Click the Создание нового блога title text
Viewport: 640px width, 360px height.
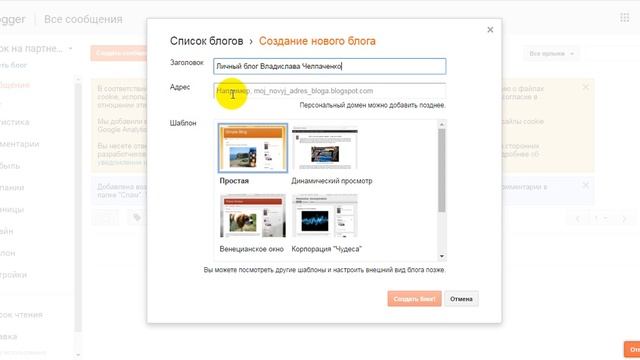click(317, 41)
